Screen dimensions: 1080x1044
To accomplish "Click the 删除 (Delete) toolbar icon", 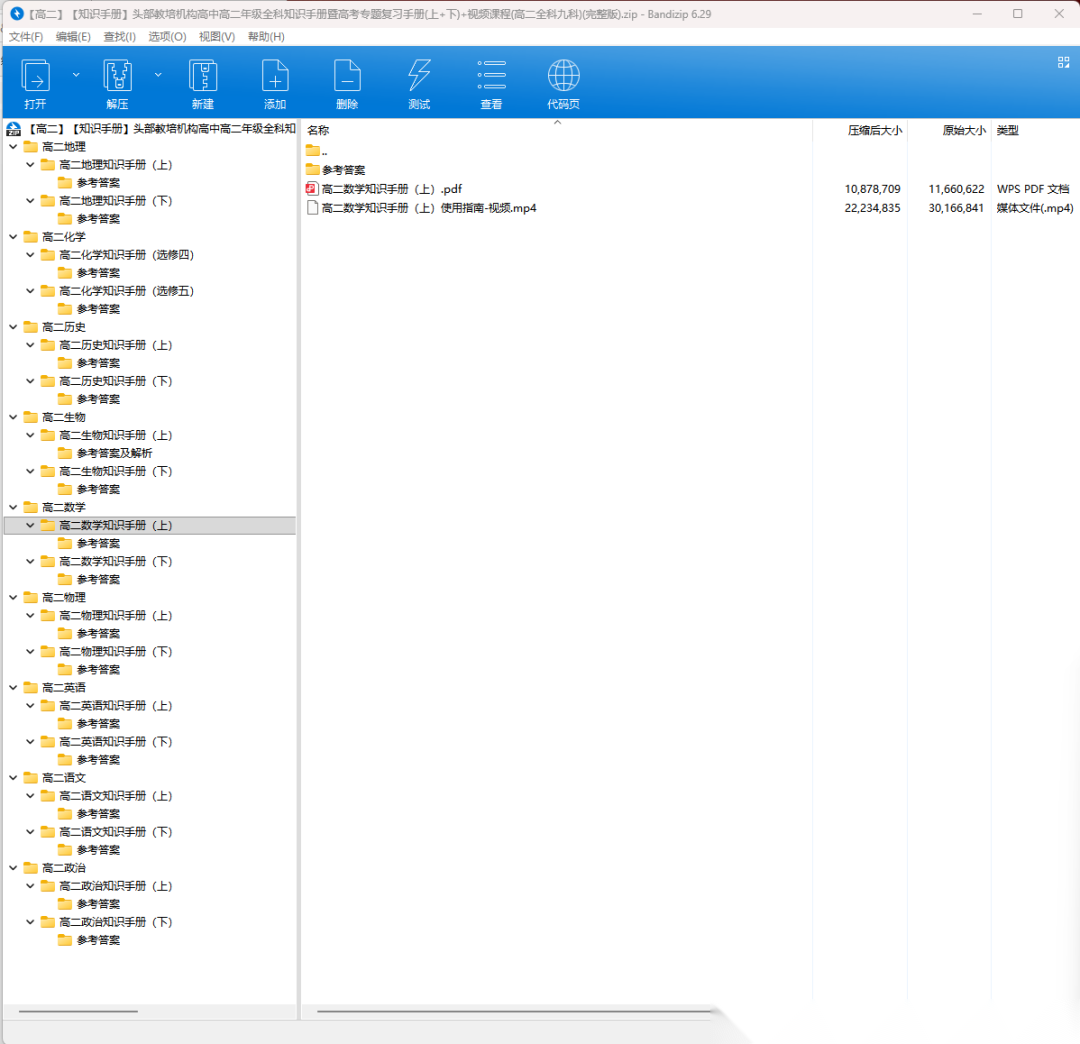I will tap(347, 78).
